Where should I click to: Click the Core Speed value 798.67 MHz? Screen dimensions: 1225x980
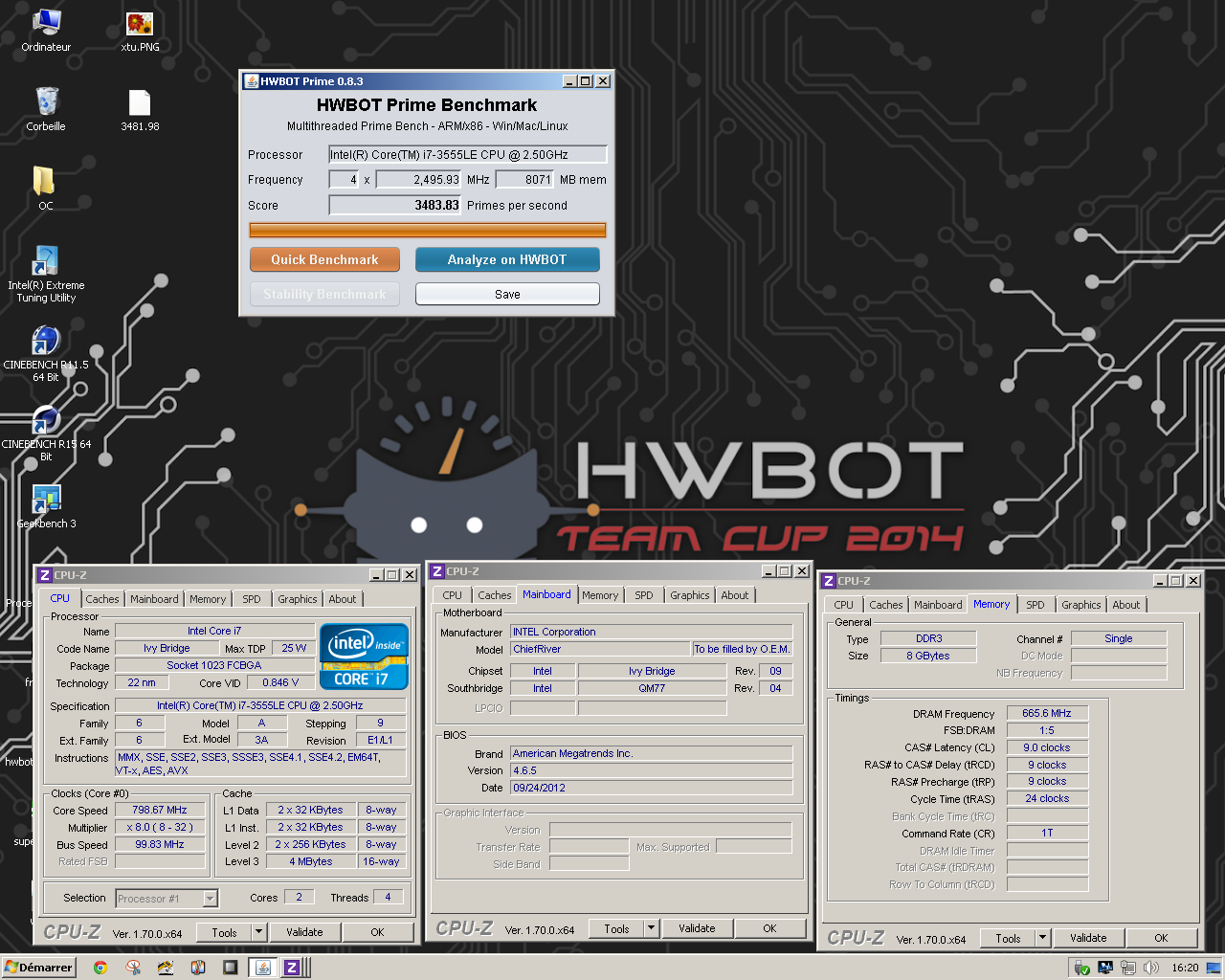[160, 810]
